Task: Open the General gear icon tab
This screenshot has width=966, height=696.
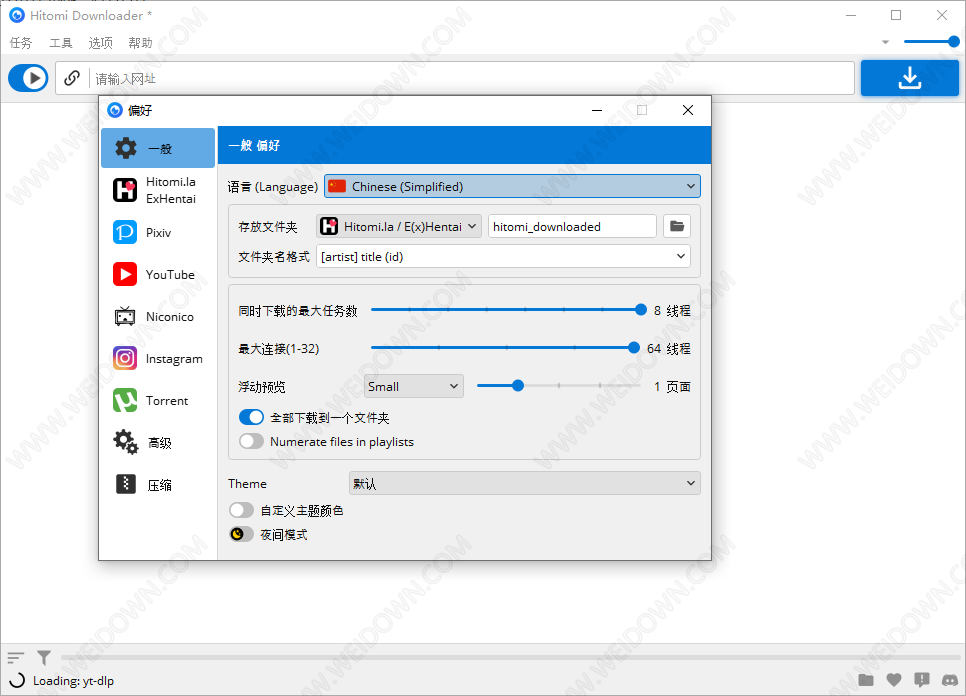Action: [x=126, y=148]
